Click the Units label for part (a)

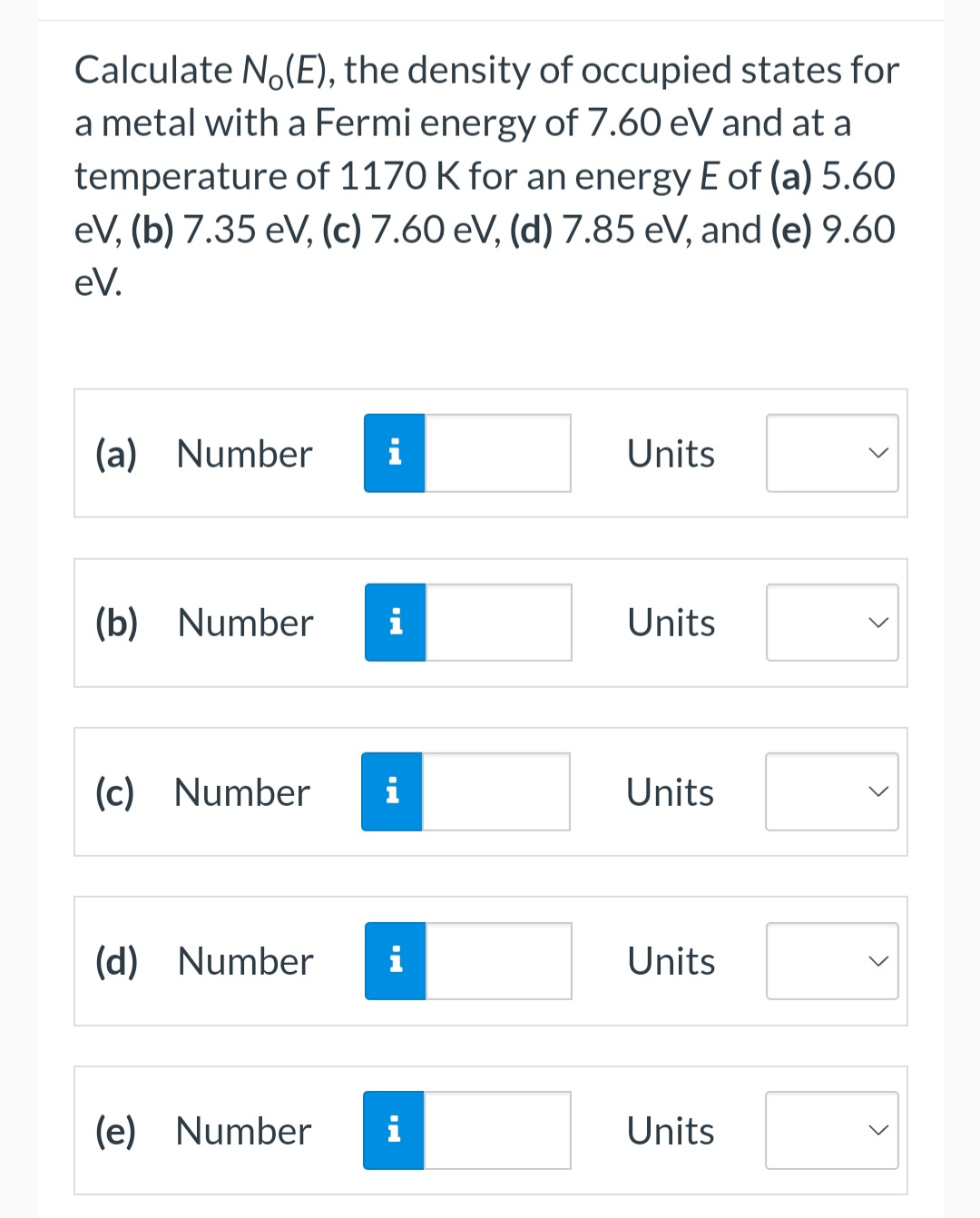(x=670, y=452)
